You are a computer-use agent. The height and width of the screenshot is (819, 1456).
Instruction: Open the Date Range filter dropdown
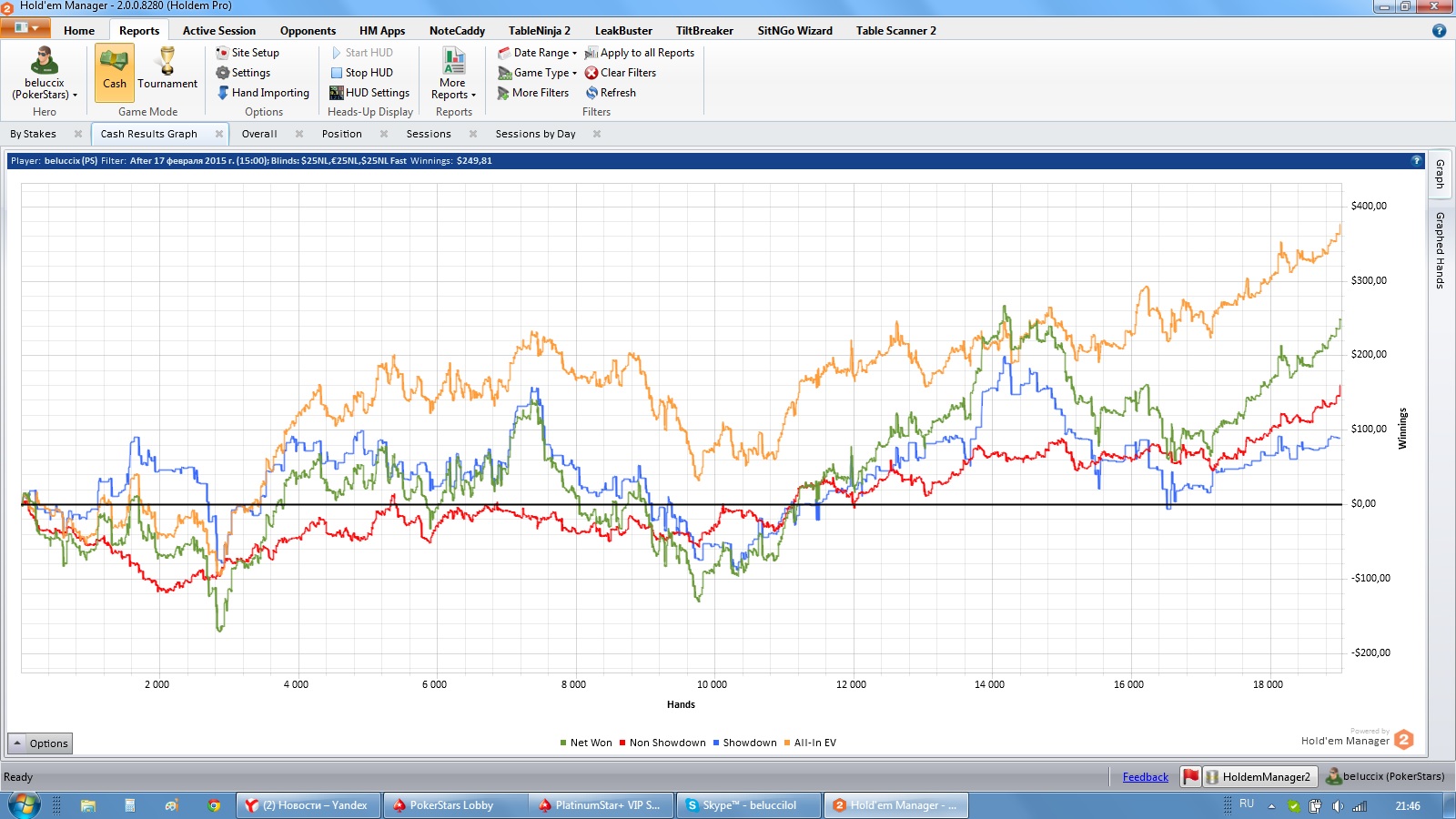click(x=537, y=53)
